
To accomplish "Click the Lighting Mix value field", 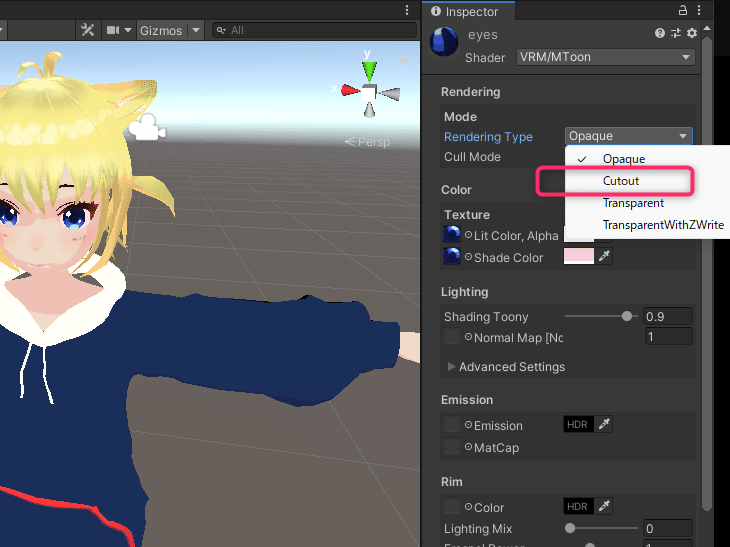I will [668, 528].
